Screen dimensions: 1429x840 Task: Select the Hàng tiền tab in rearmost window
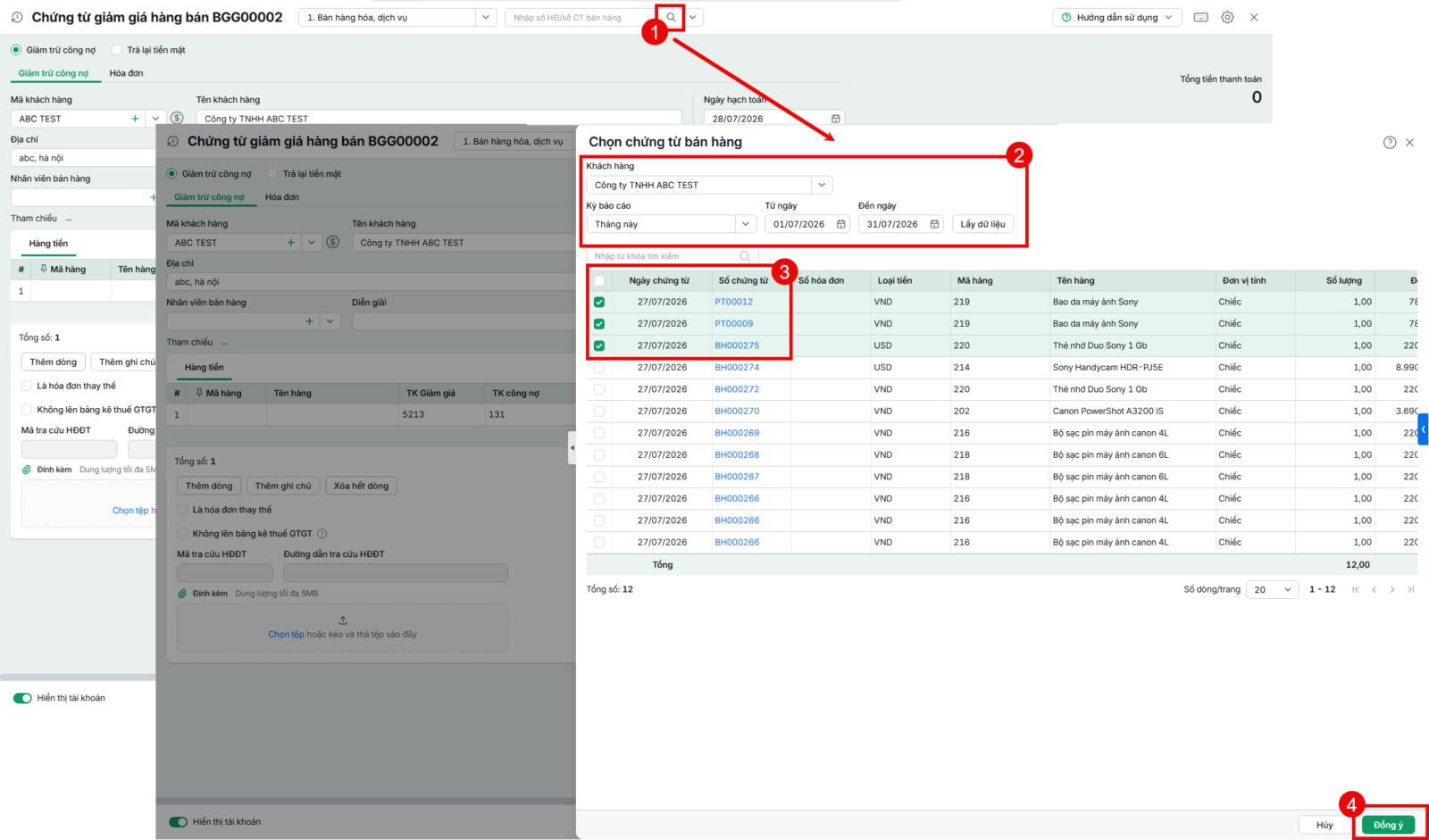48,244
